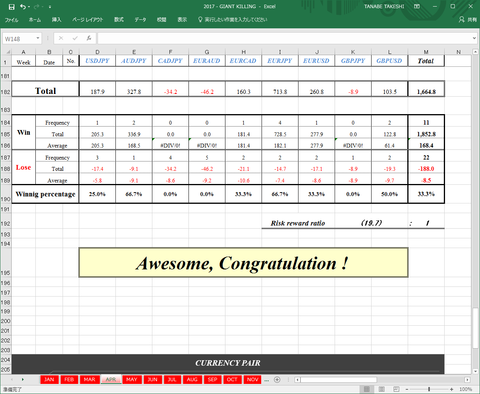Switch to the NOV sheet tab
480x394 pixels.
253,380
